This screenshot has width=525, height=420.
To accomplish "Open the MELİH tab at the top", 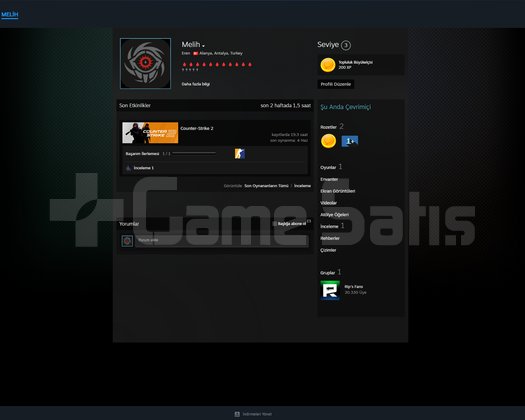I will point(9,14).
